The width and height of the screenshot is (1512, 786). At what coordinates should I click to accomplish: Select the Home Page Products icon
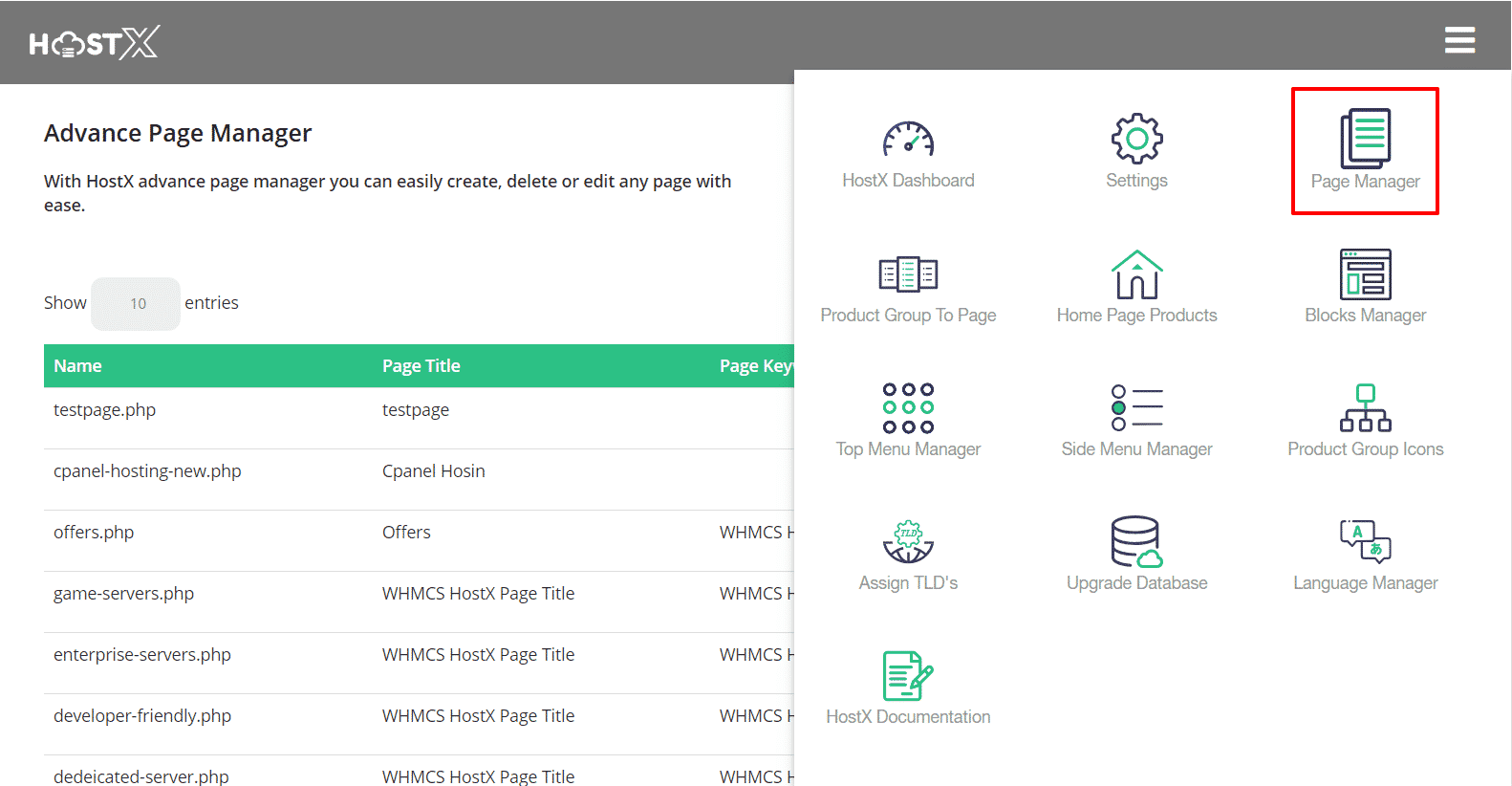(1136, 274)
